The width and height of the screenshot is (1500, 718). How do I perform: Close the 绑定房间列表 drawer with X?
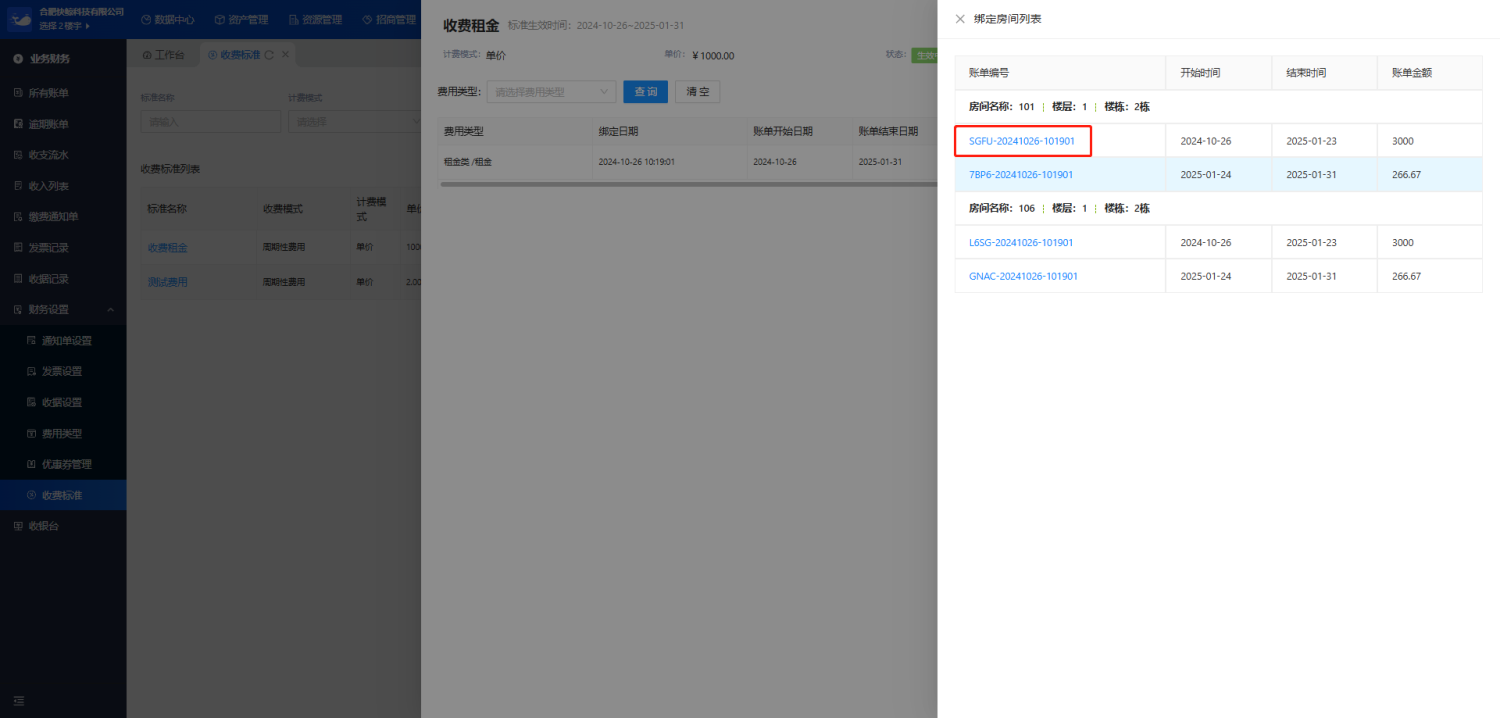click(x=960, y=19)
